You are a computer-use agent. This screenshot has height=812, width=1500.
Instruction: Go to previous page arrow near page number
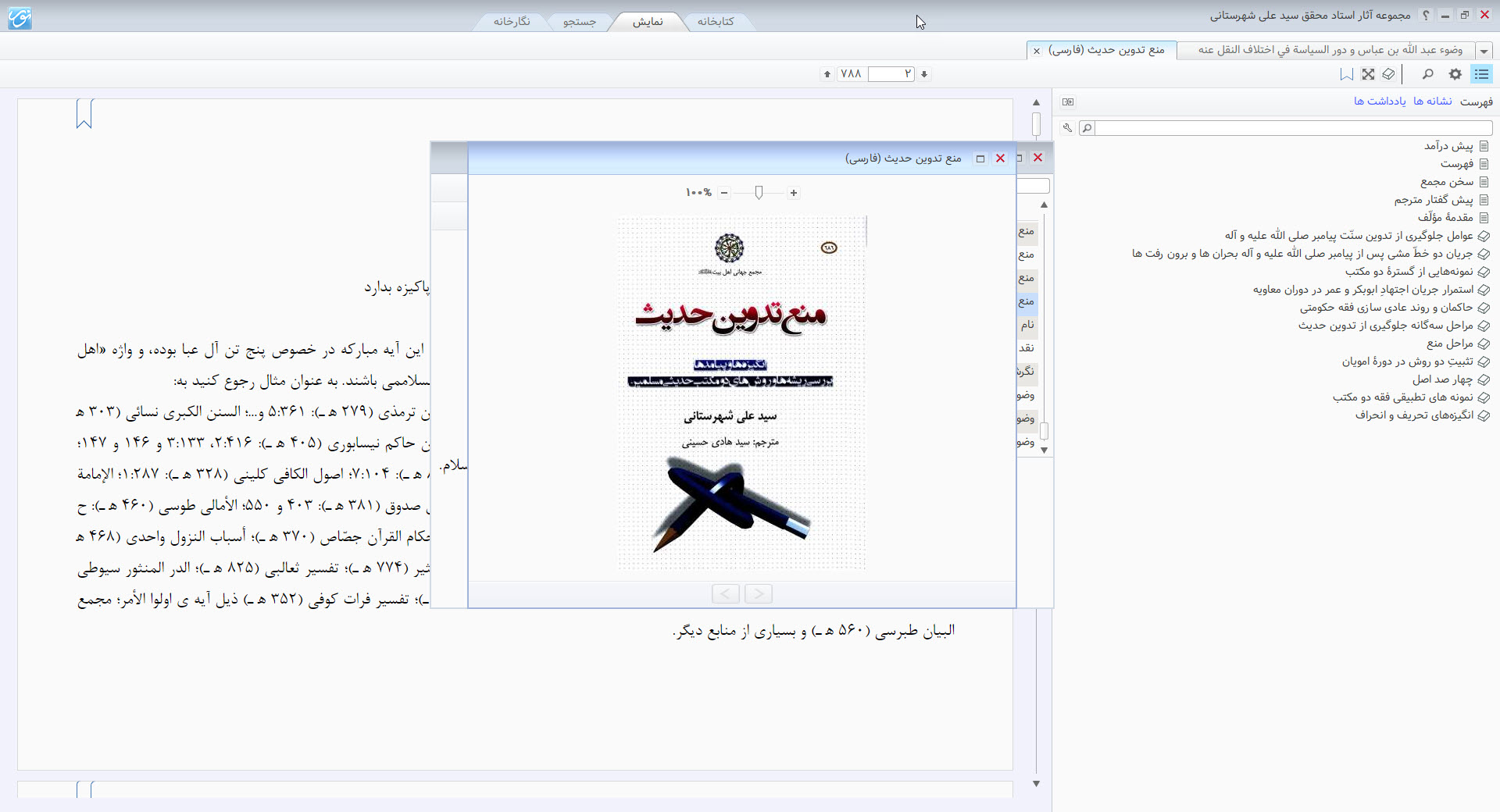point(827,74)
